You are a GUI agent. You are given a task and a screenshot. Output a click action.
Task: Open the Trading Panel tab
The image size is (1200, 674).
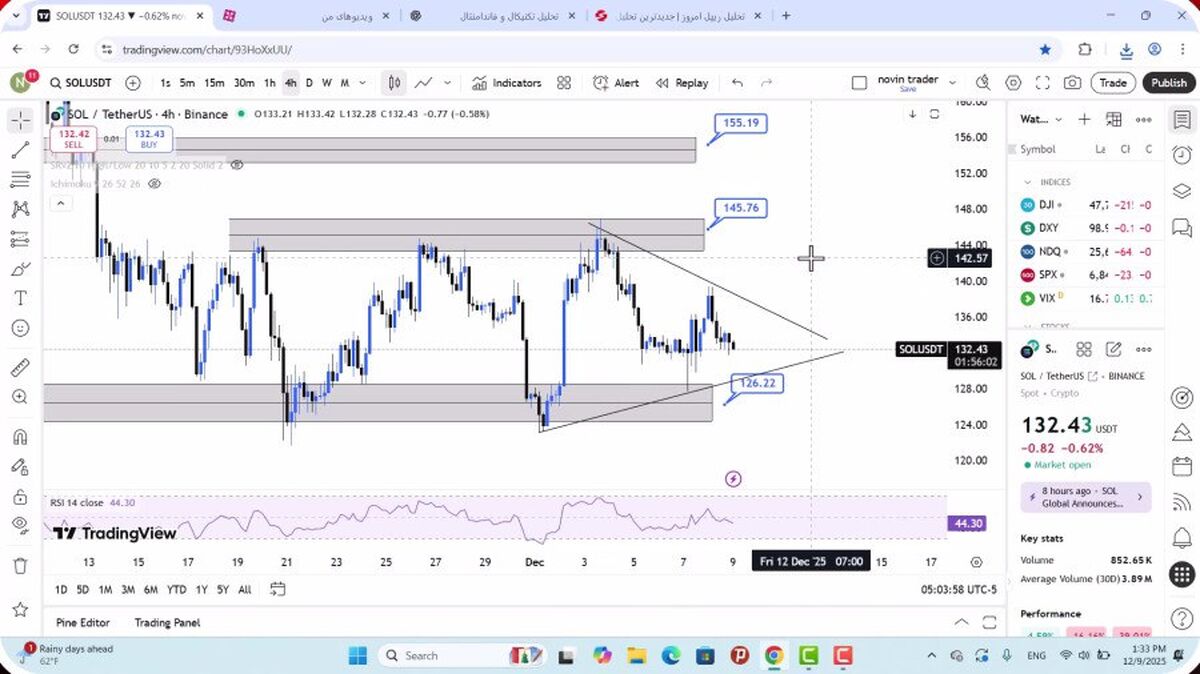(167, 622)
